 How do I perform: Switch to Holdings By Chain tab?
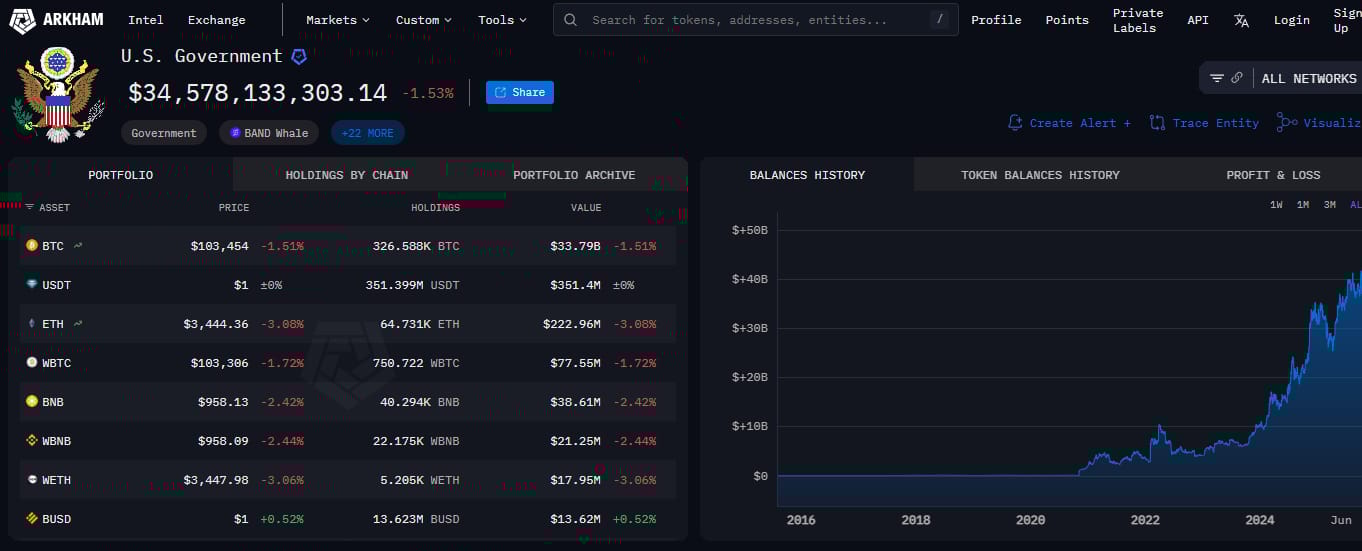tap(347, 174)
